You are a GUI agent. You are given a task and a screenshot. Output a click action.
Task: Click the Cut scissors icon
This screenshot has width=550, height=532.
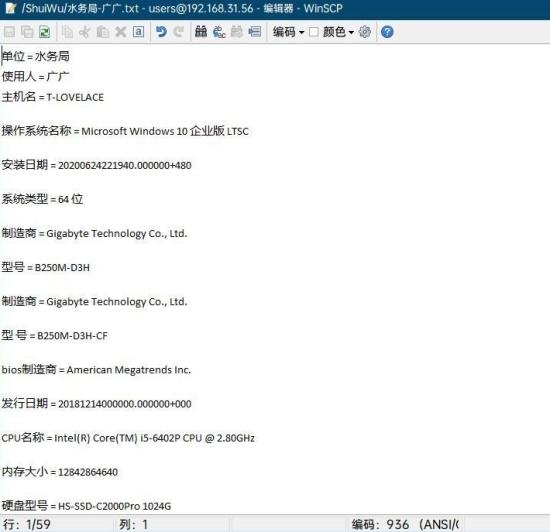(x=85, y=32)
